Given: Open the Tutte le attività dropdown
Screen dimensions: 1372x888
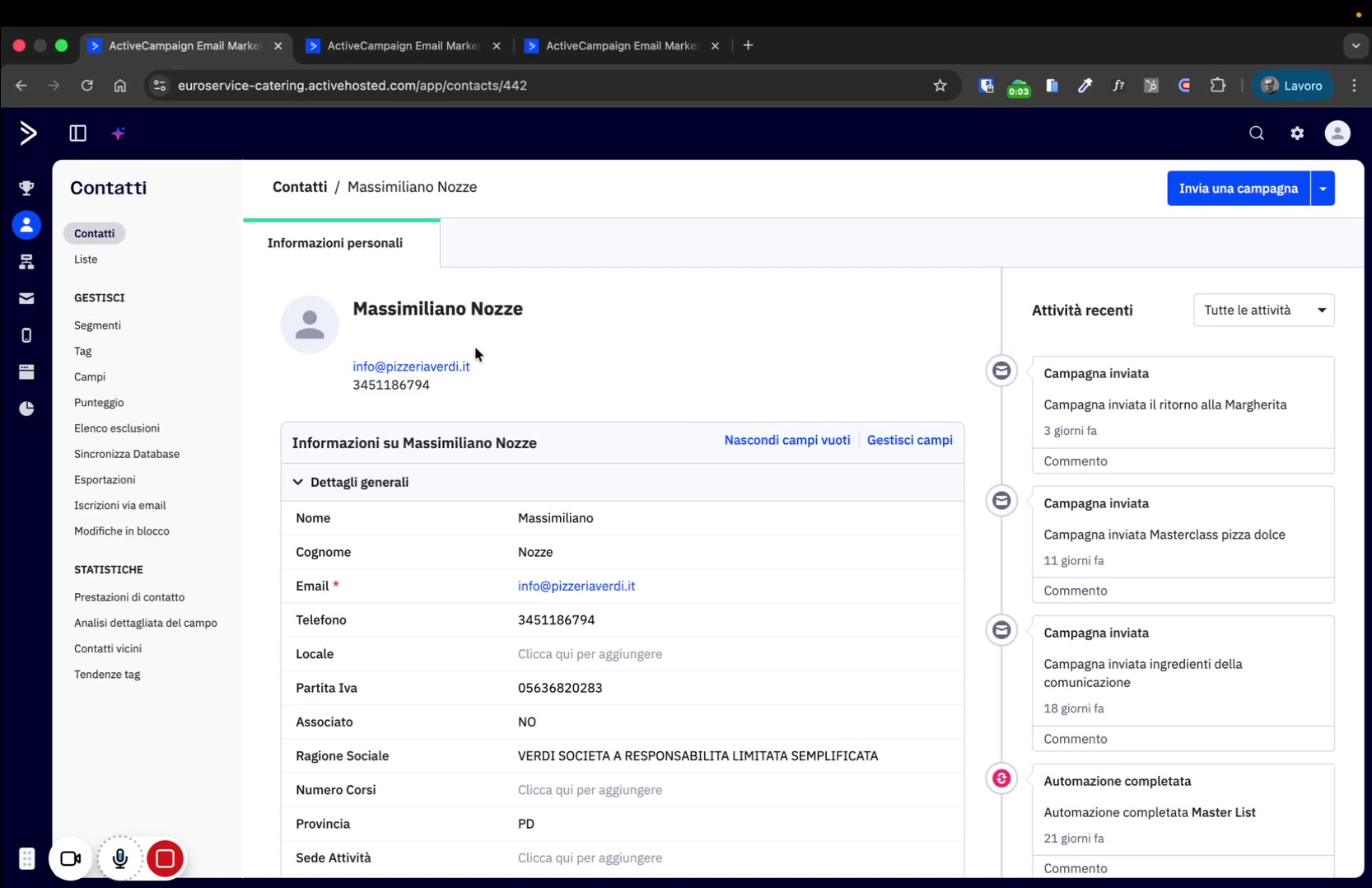Looking at the screenshot, I should click(x=1263, y=311).
